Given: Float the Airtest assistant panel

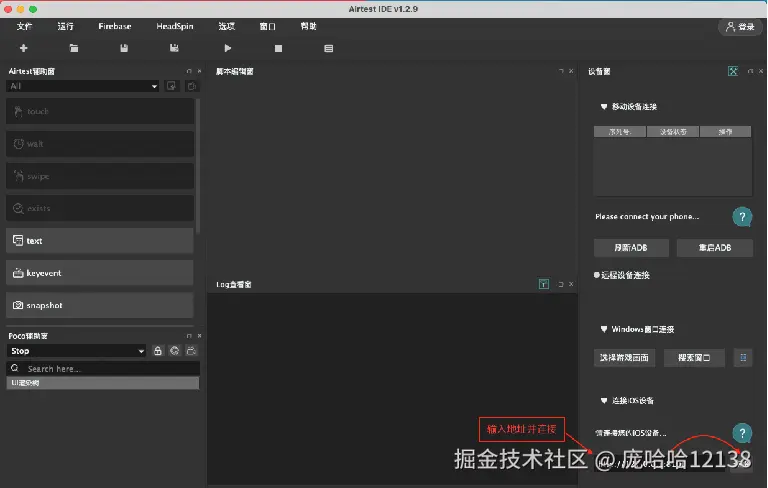Looking at the screenshot, I should [189, 71].
